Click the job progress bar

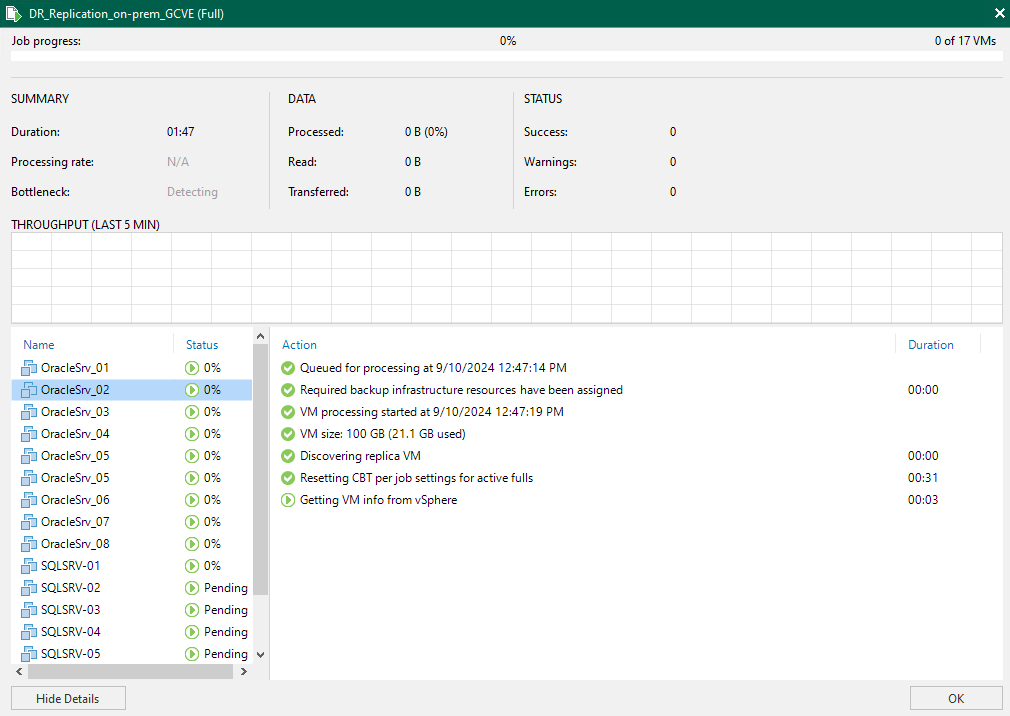506,56
